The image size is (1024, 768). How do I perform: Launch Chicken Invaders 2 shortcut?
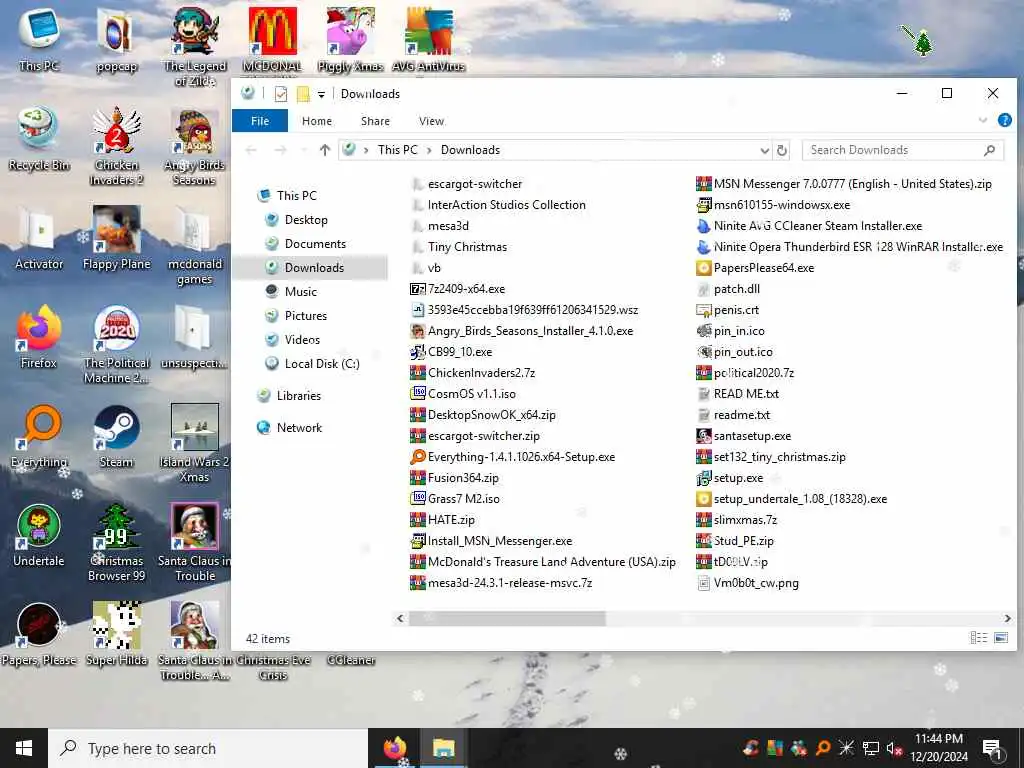point(116,146)
